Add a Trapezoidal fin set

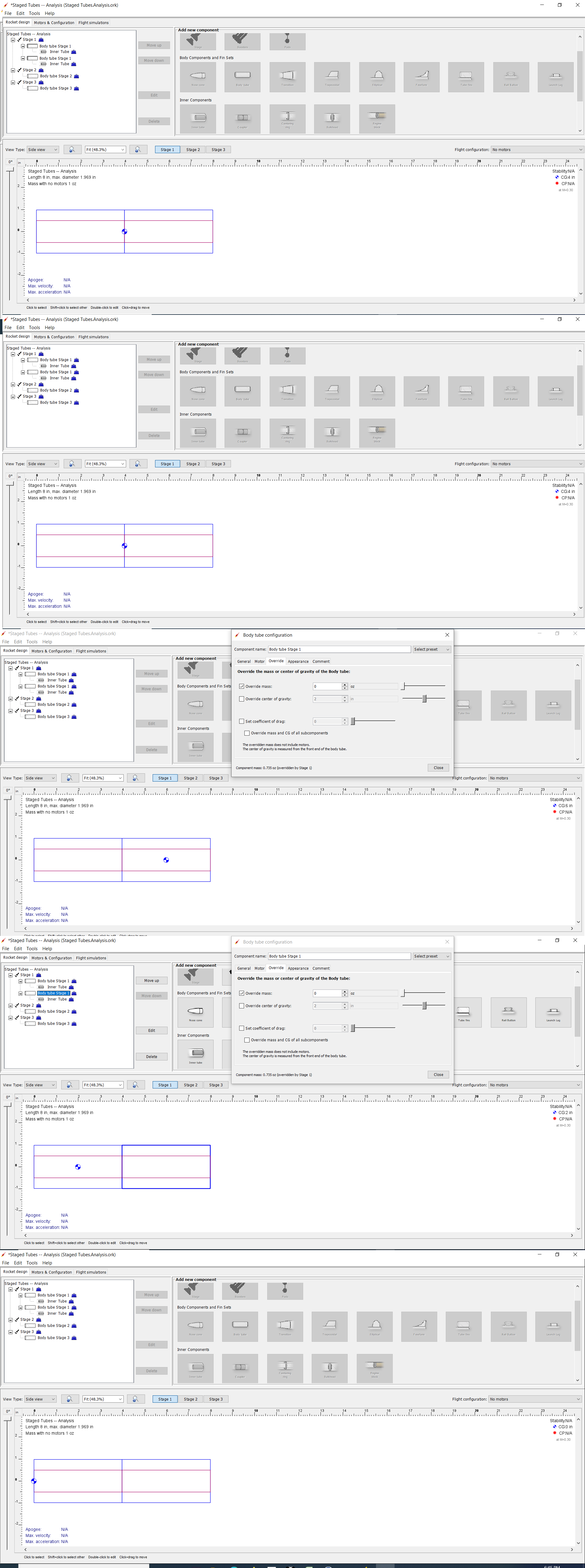pos(331,77)
